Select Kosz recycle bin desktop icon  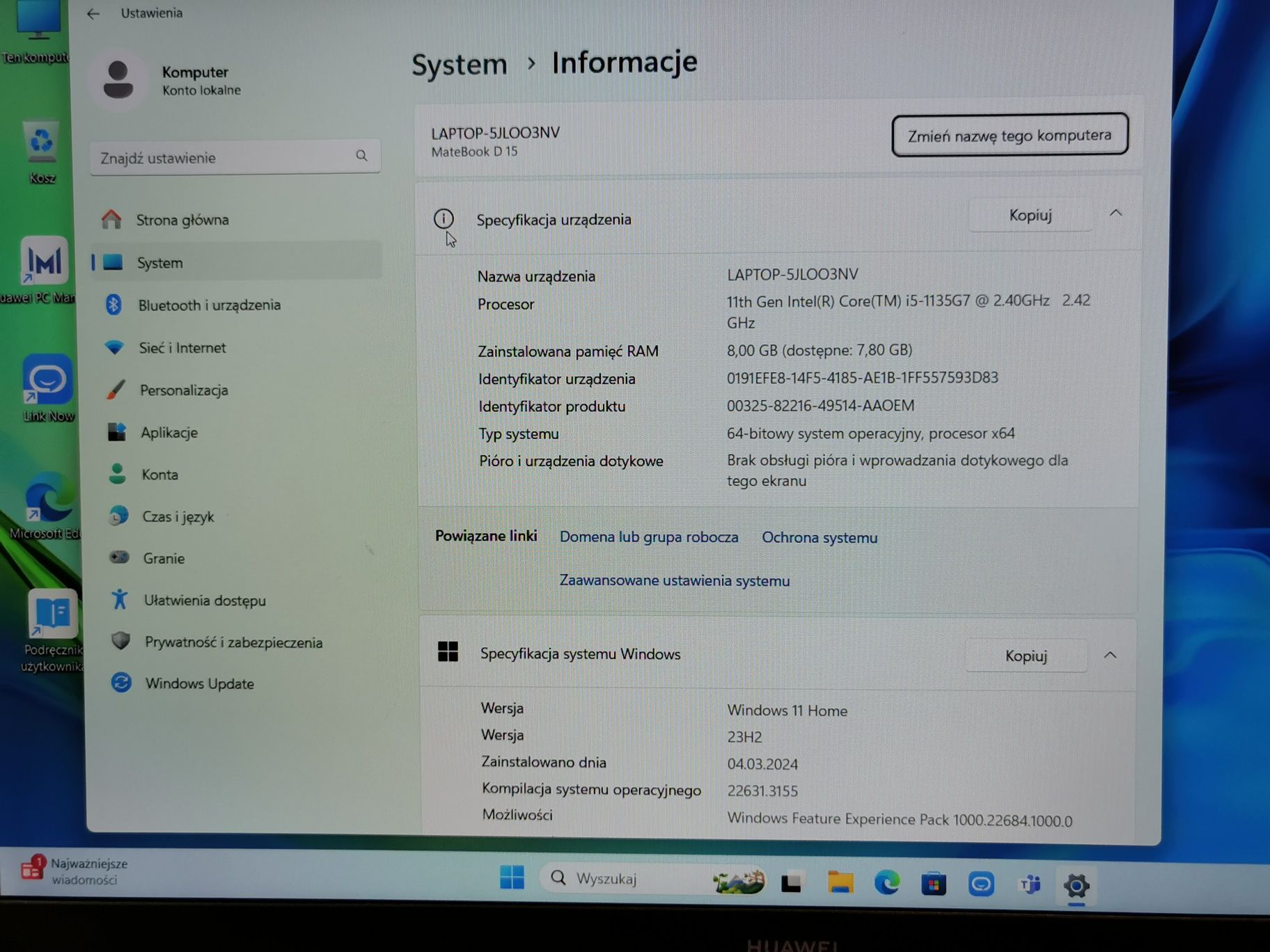coord(41,153)
